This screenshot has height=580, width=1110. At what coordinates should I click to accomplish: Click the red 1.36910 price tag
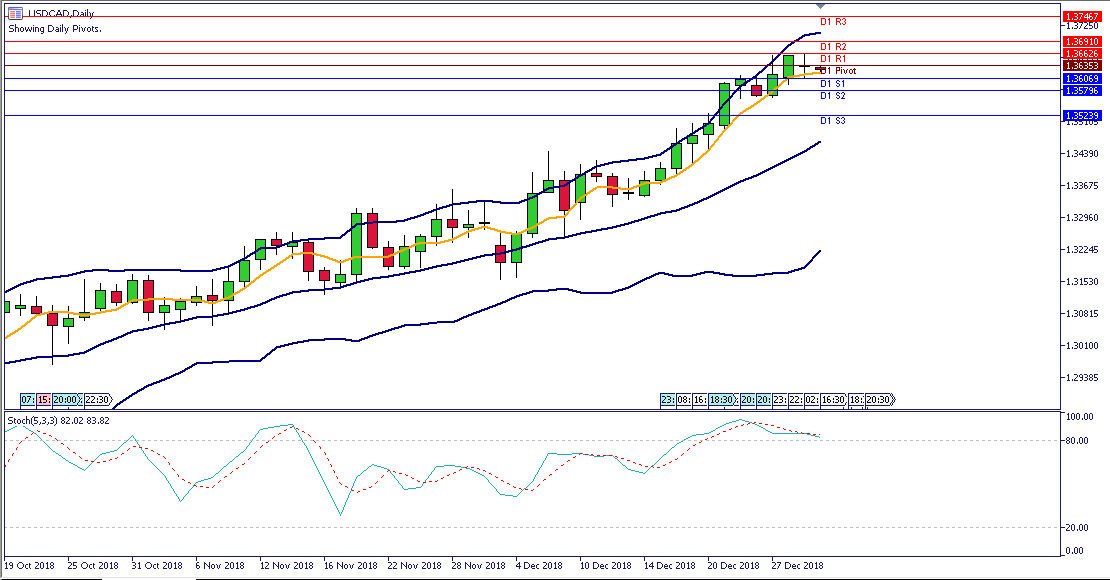[x=1083, y=42]
